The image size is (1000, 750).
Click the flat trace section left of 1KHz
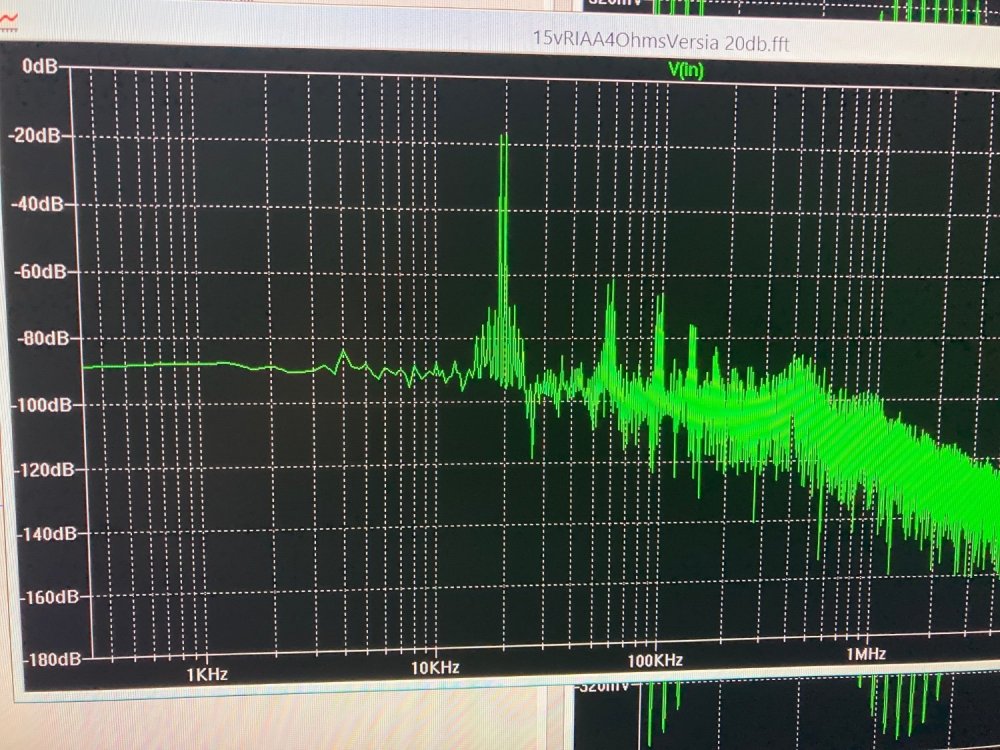pyautogui.click(x=150, y=365)
